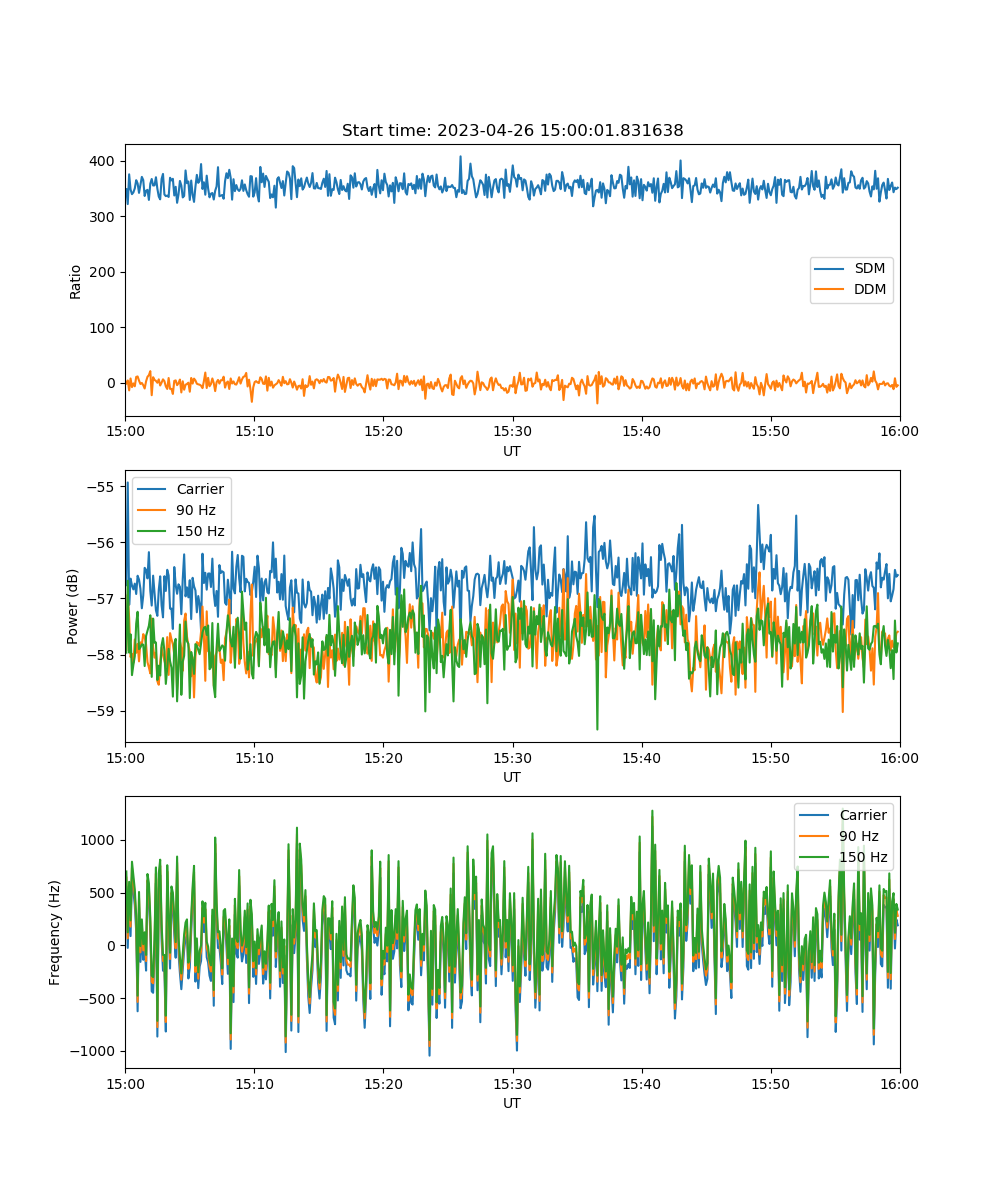Click the 15:10 tick under the Frequency plot
1000x1200 pixels.
tap(254, 1083)
